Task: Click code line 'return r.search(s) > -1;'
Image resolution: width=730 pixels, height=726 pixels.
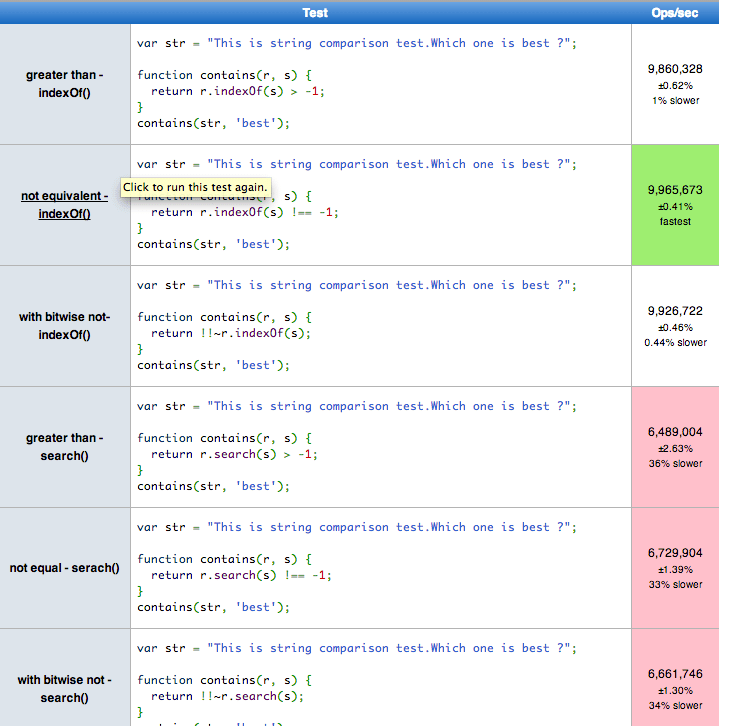Action: pyautogui.click(x=234, y=455)
